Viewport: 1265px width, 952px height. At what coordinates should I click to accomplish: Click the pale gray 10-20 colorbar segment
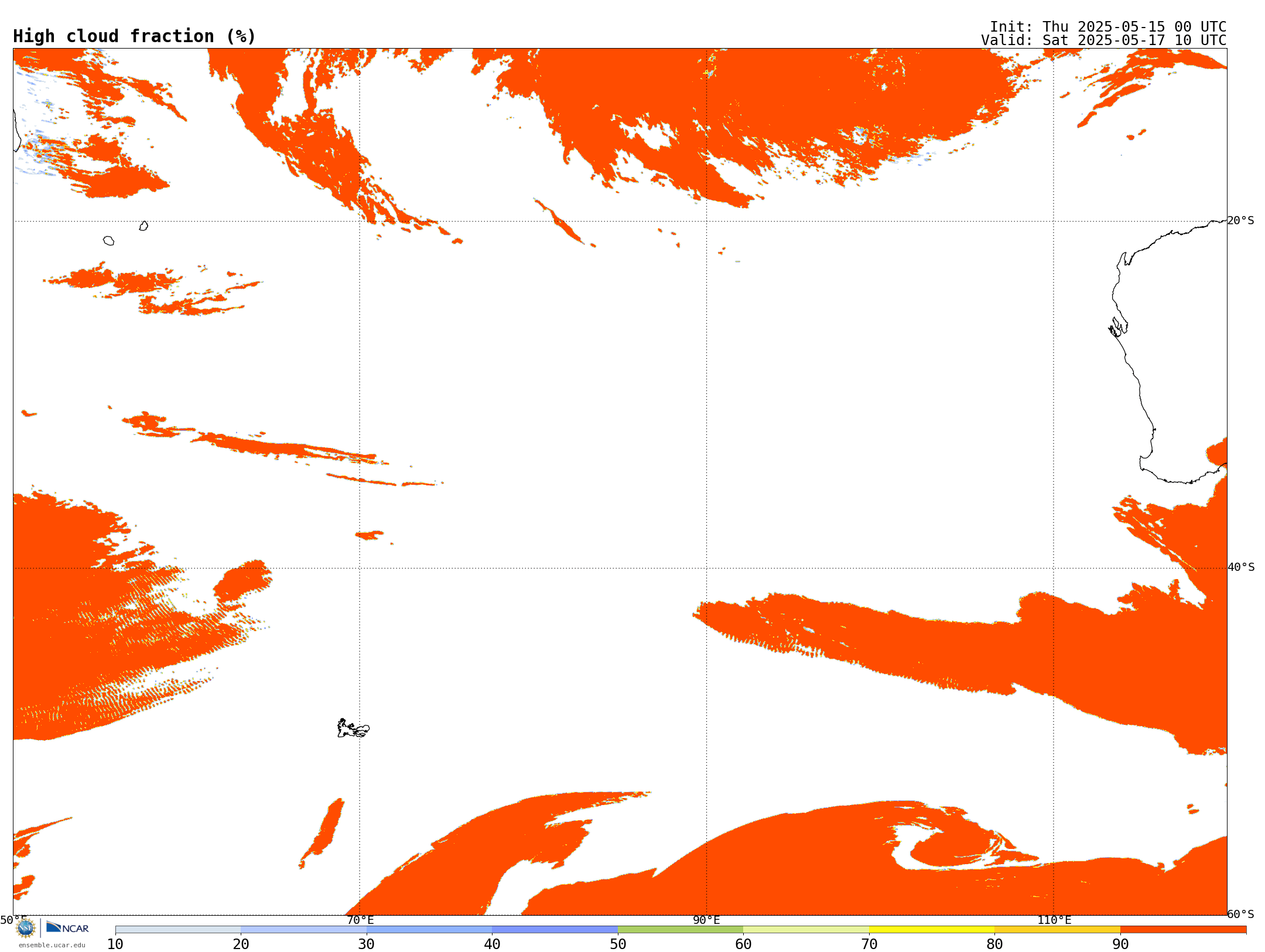[178, 930]
